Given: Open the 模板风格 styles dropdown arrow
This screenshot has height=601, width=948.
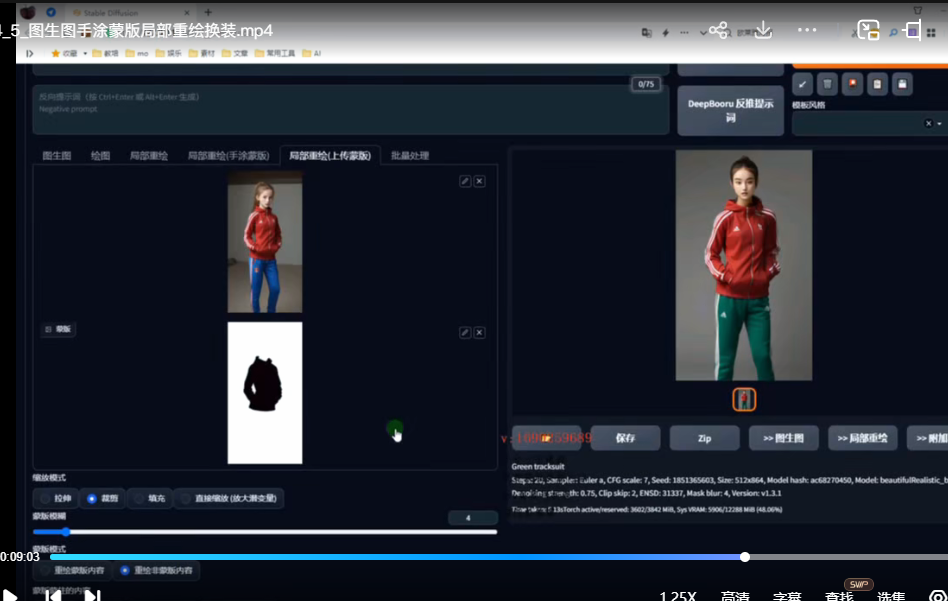Looking at the screenshot, I should (x=940, y=123).
